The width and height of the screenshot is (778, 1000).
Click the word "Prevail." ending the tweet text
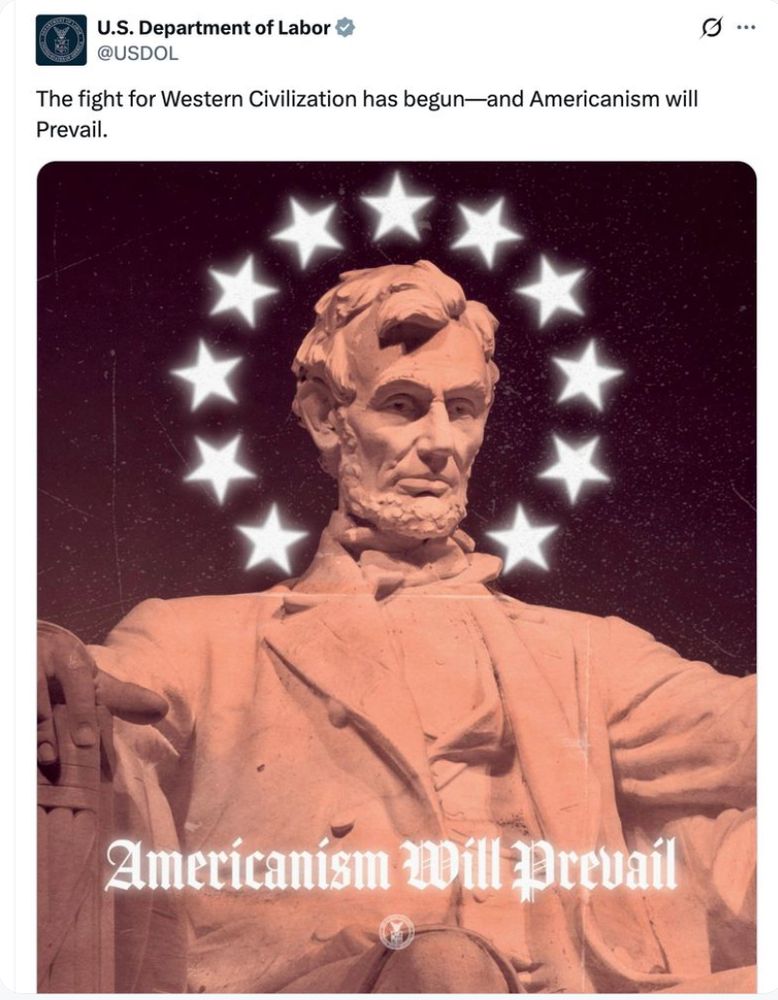coord(71,130)
